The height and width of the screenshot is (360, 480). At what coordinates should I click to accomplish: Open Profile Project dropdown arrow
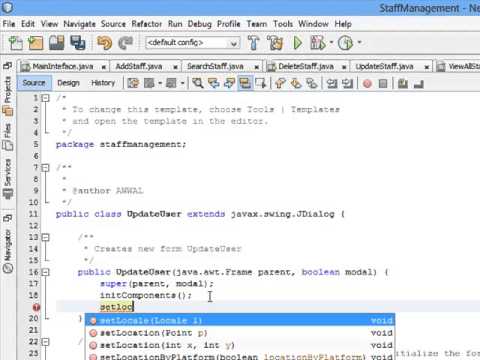point(359,42)
